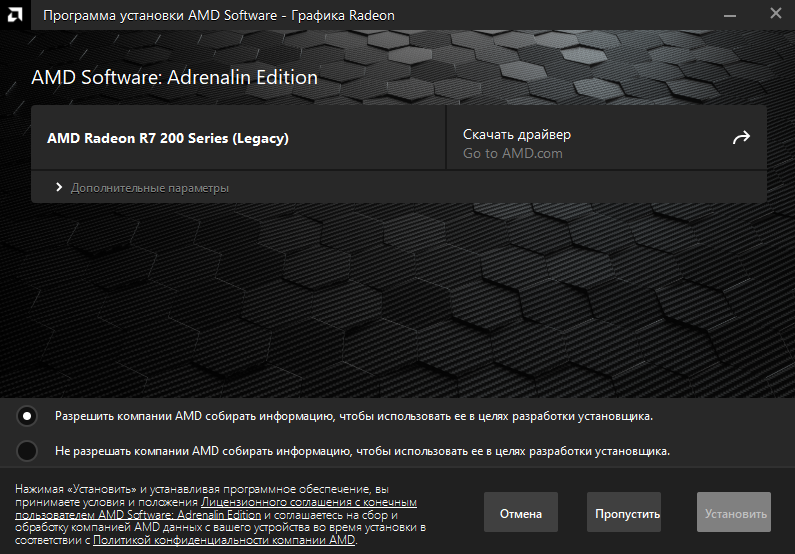The width and height of the screenshot is (795, 554).
Task: Click the window title Программа установки AMD Software
Action: [219, 16]
